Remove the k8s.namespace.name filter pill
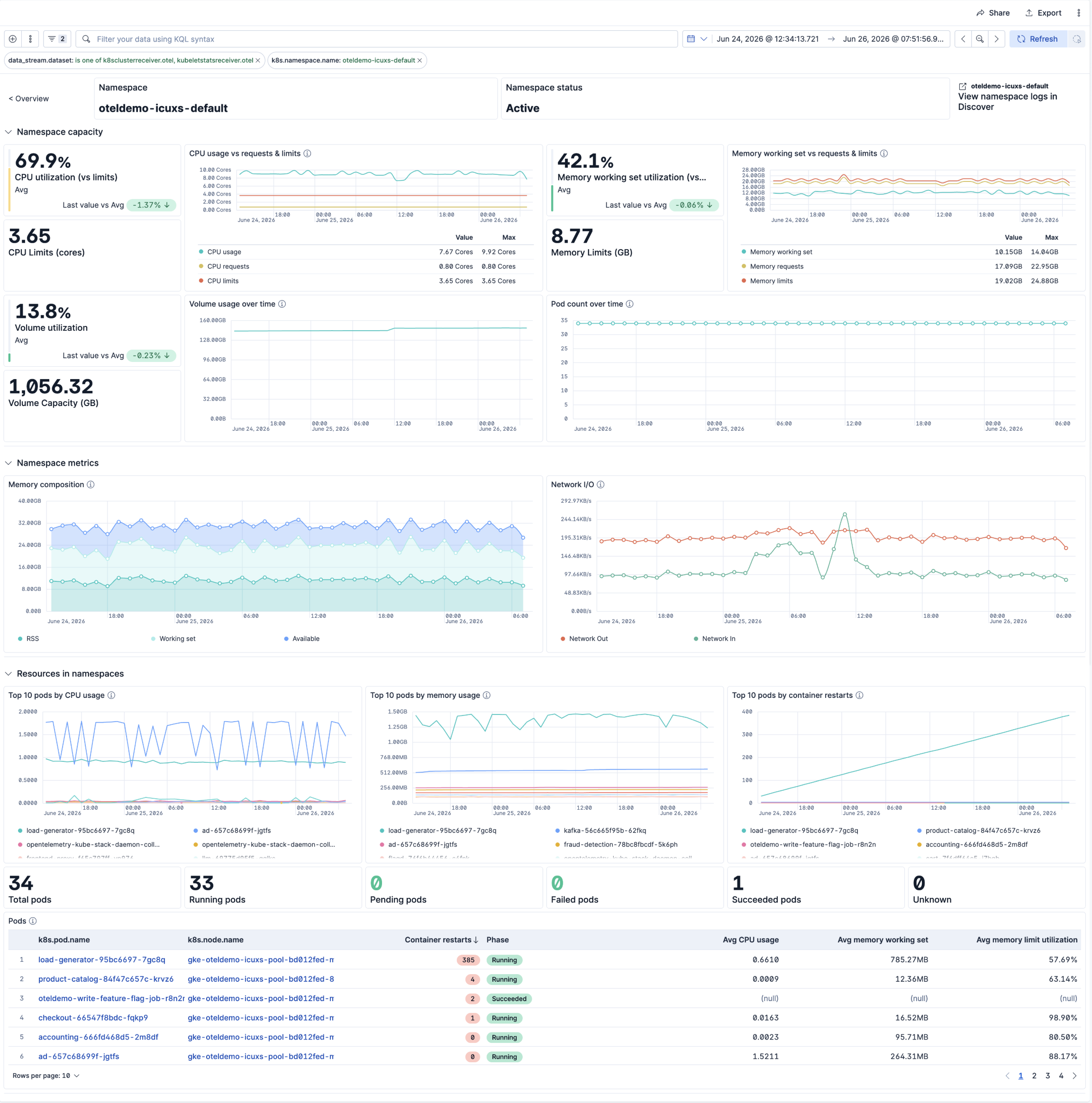Screen dimensions: 1092x1103 pyautogui.click(x=420, y=61)
